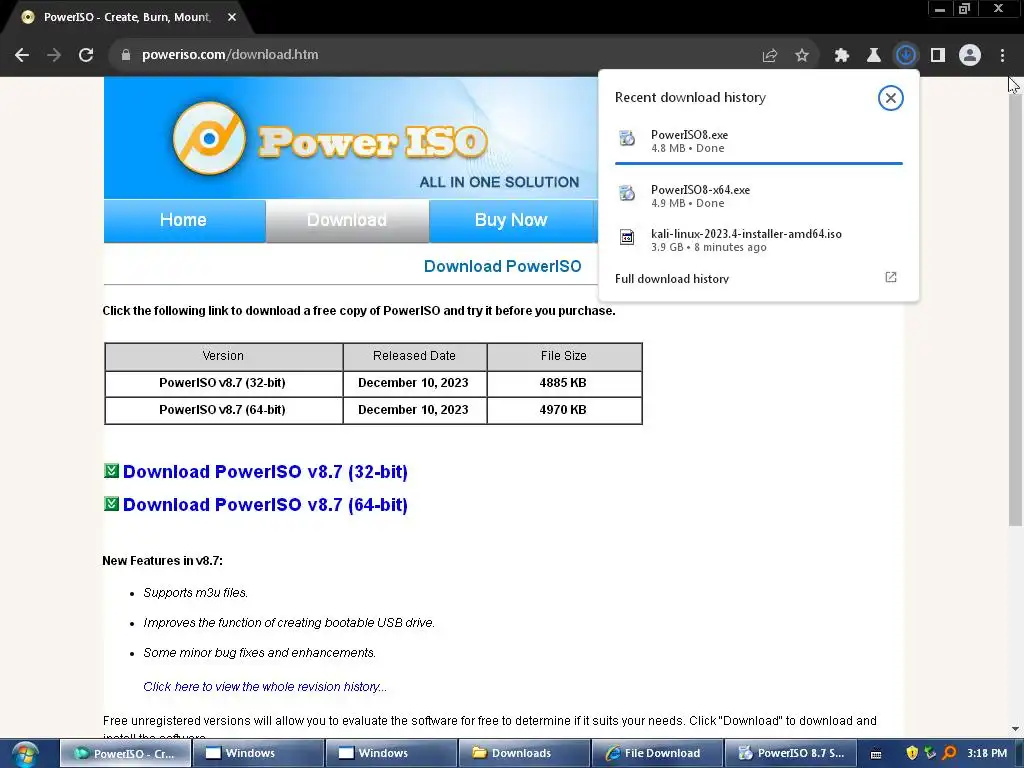Click the on-screen keyboard tray icon
This screenshot has width=1024, height=768.
click(x=876, y=754)
